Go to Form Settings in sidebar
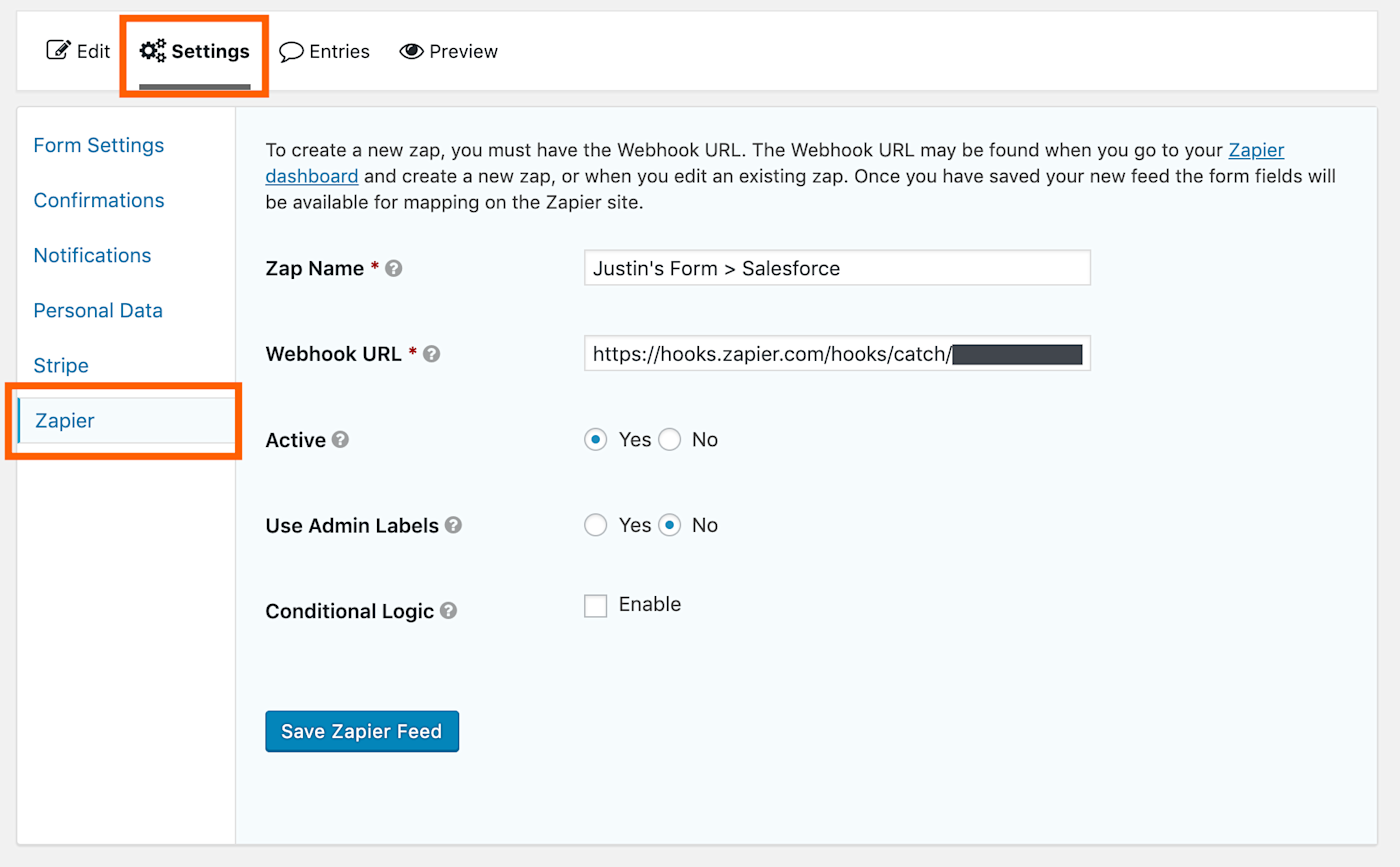This screenshot has width=1400, height=867. pyautogui.click(x=99, y=145)
